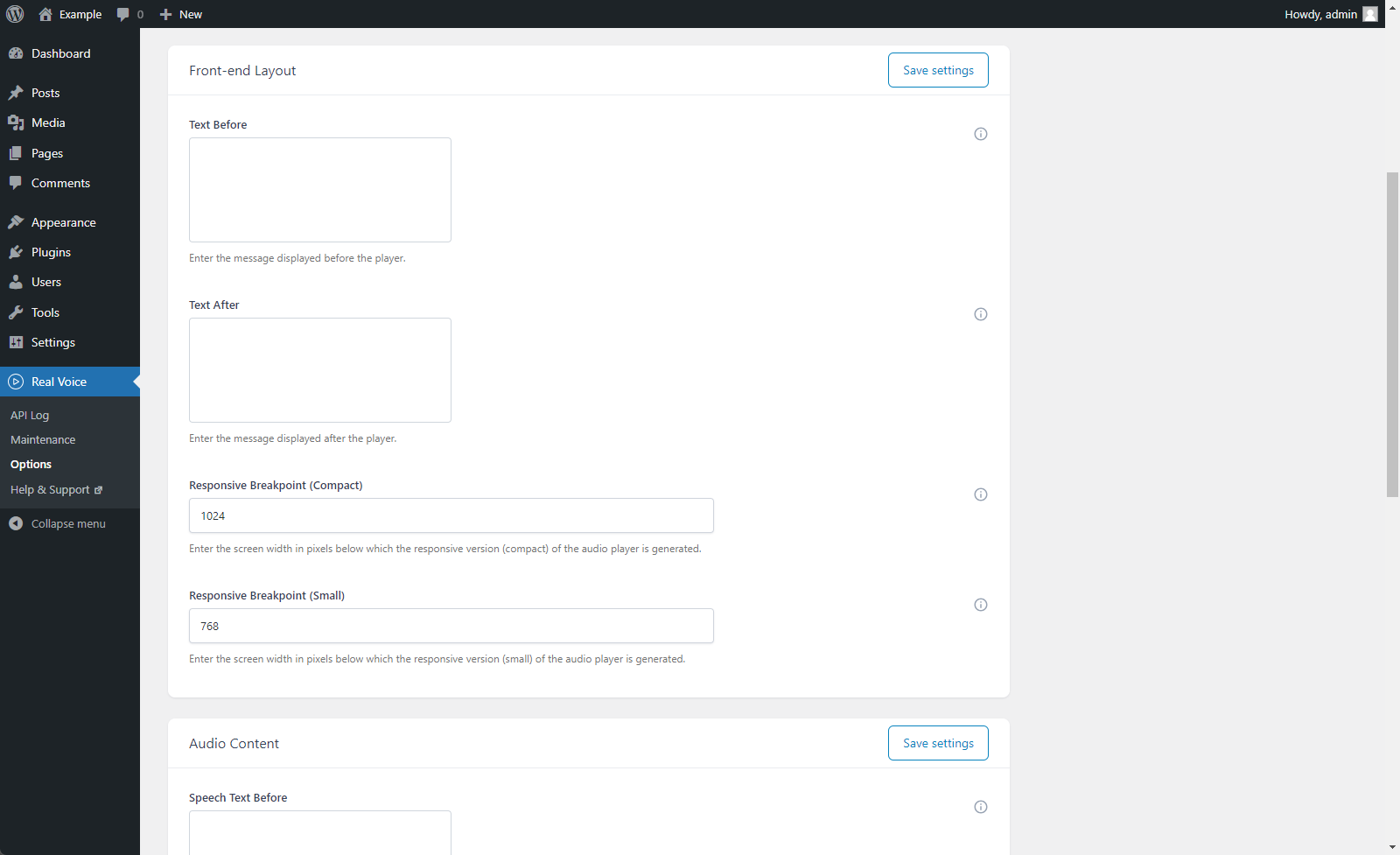Click the Small breakpoint field showing 768
The width and height of the screenshot is (1400, 855).
click(x=451, y=626)
